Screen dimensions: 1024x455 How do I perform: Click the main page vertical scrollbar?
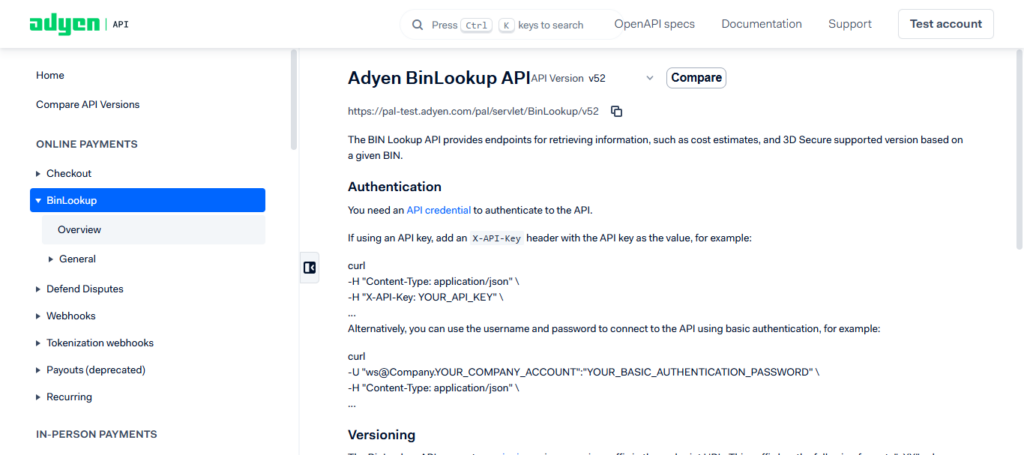tap(1019, 149)
